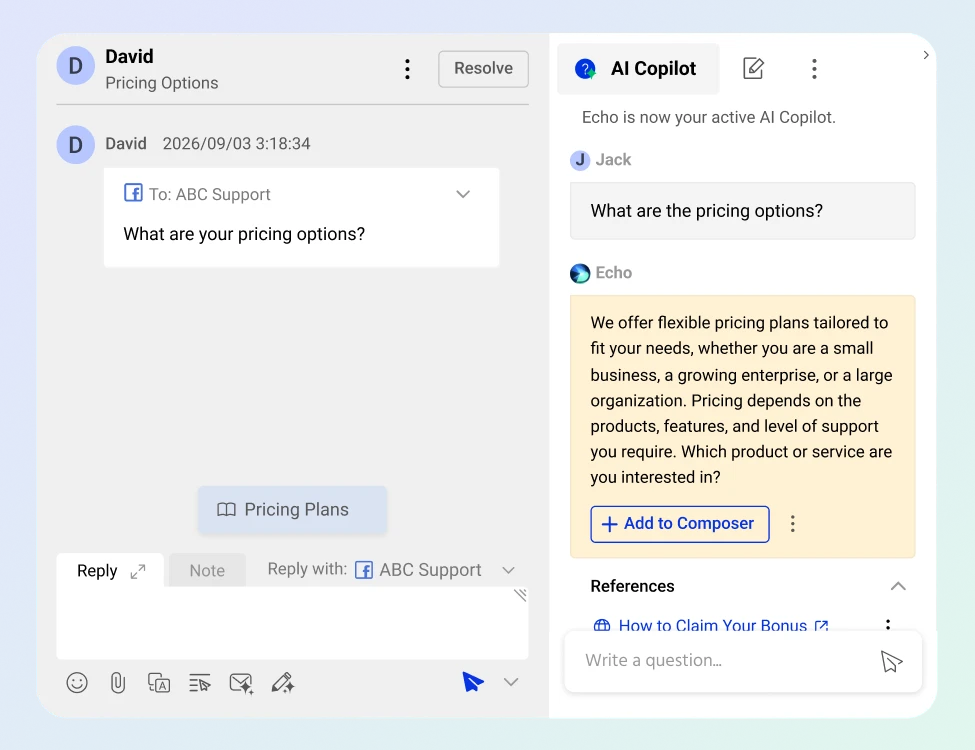
Task: Send the Copilot question with arrow icon
Action: 891,662
